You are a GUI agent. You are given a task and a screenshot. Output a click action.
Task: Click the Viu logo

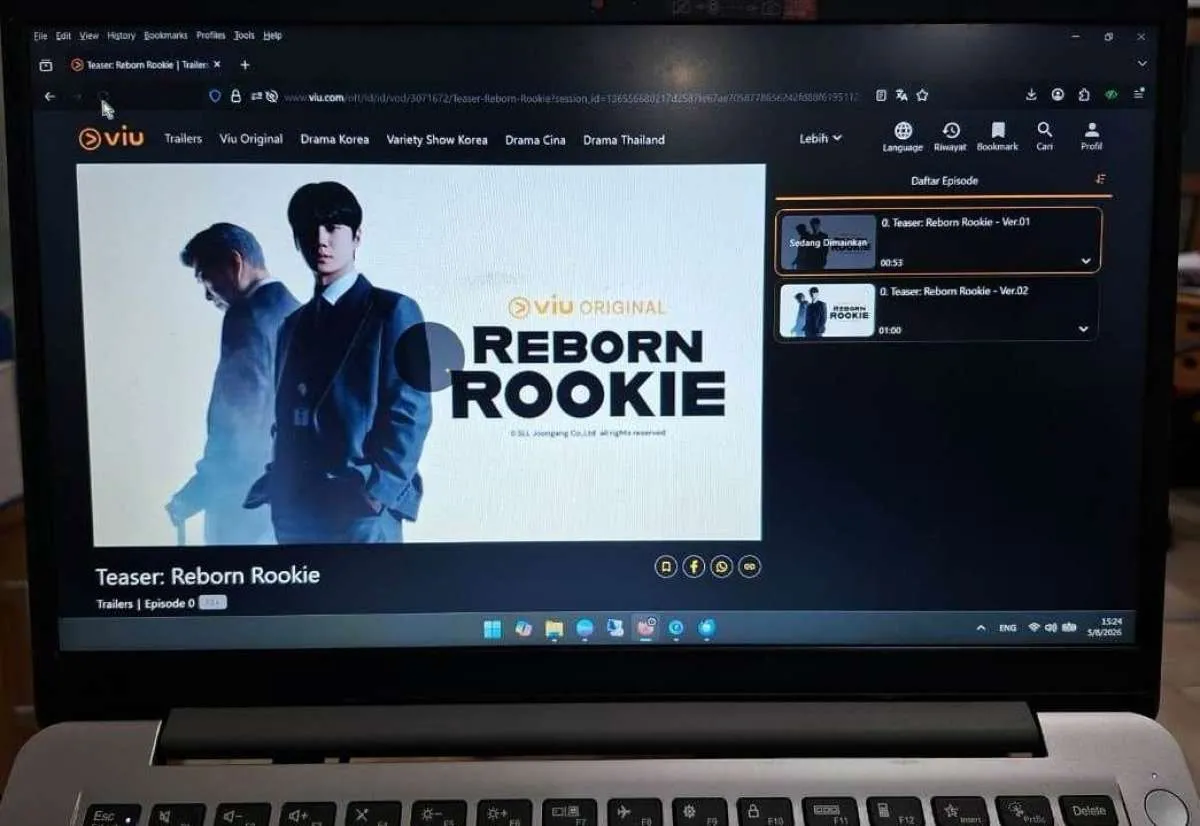tap(111, 138)
